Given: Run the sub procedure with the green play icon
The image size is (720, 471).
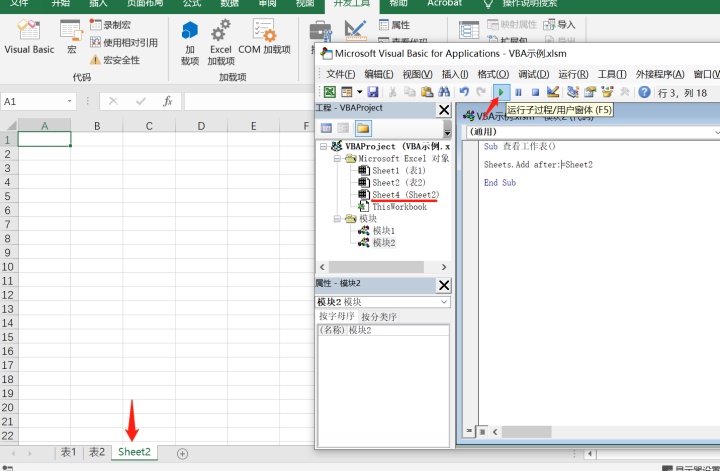Looking at the screenshot, I should pyautogui.click(x=501, y=92).
